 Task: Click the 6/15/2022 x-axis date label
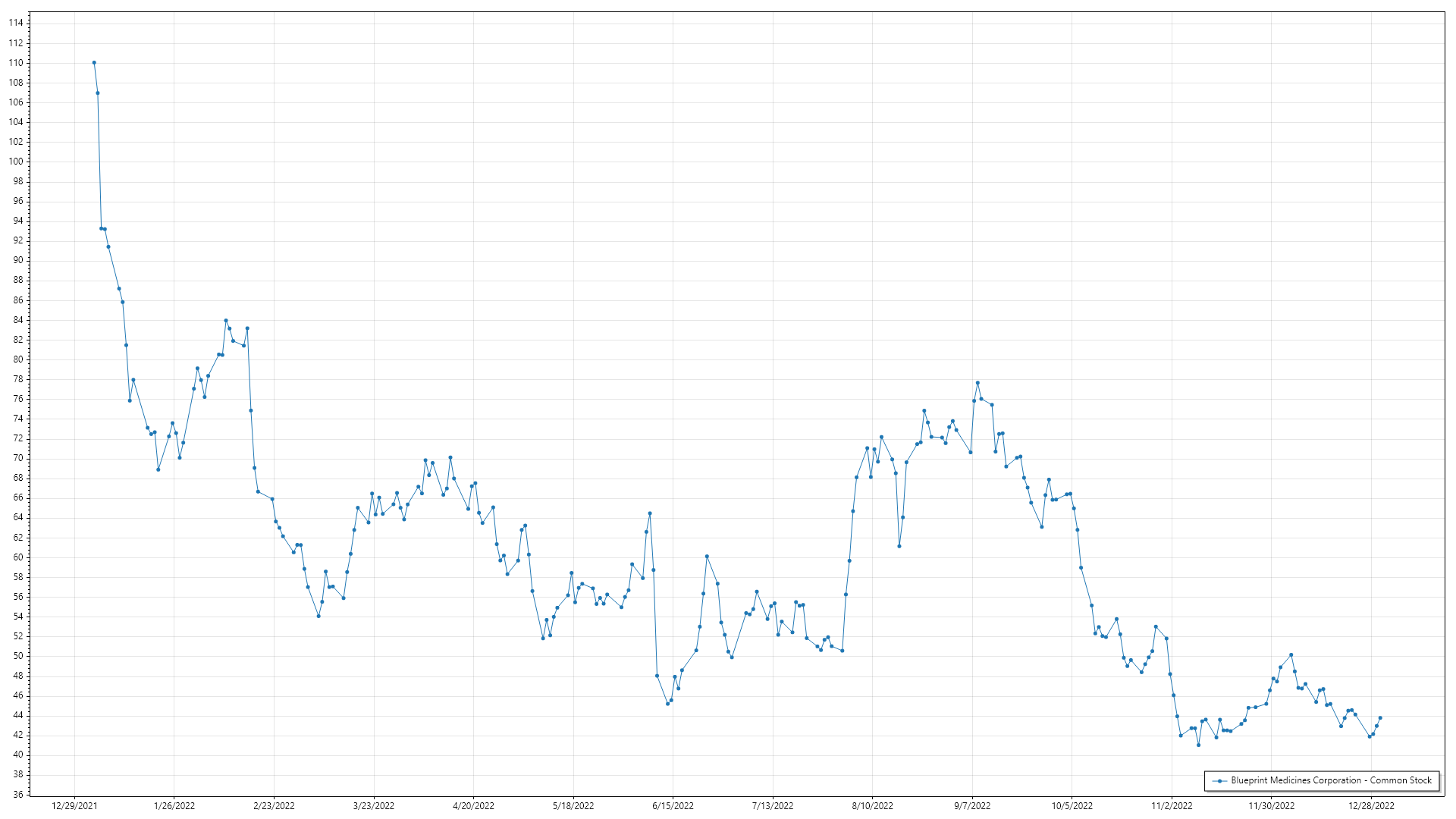coord(673,805)
